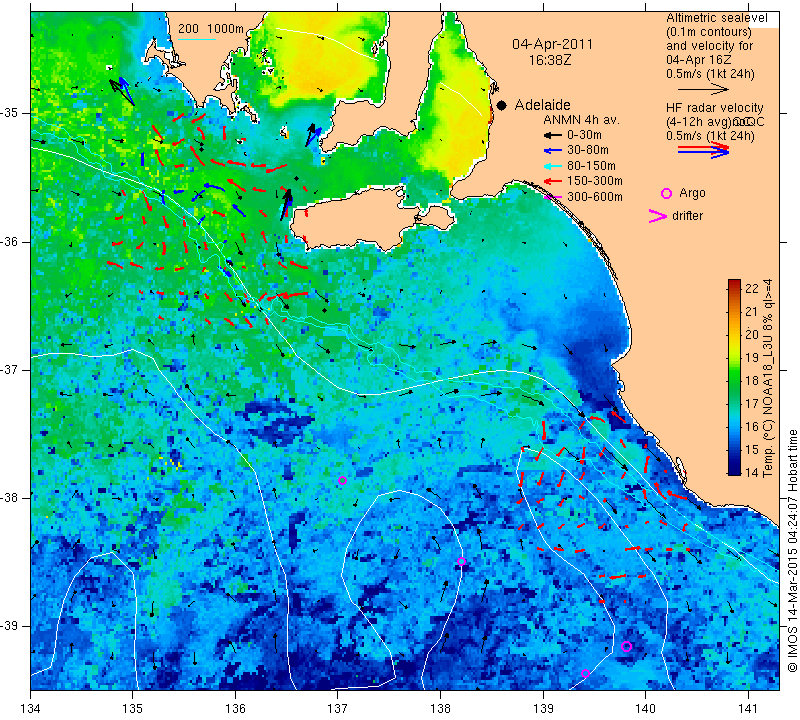The width and height of the screenshot is (800, 720).
Task: Click the black 0-30m legend arrow
Action: [x=552, y=135]
